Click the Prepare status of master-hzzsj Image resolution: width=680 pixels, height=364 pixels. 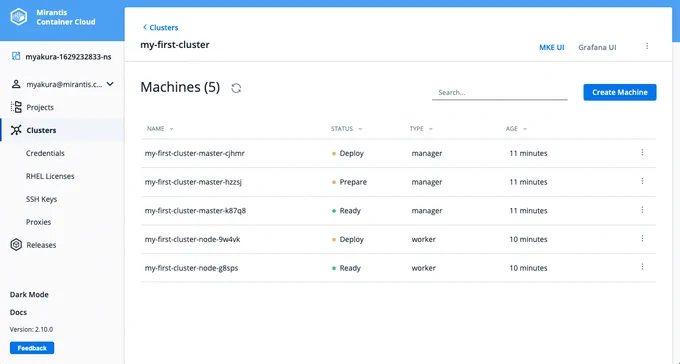tap(353, 182)
